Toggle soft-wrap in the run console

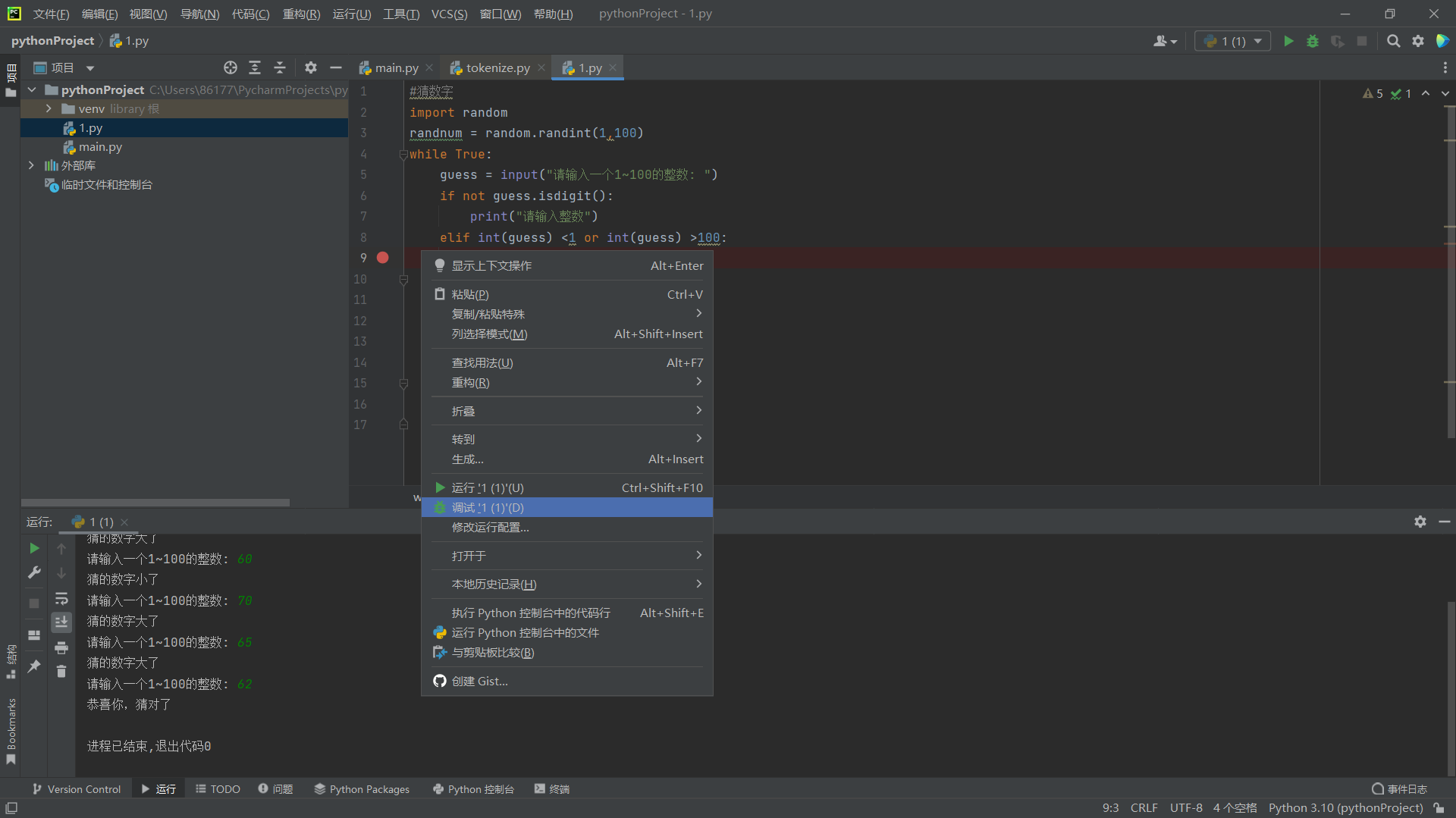[61, 598]
